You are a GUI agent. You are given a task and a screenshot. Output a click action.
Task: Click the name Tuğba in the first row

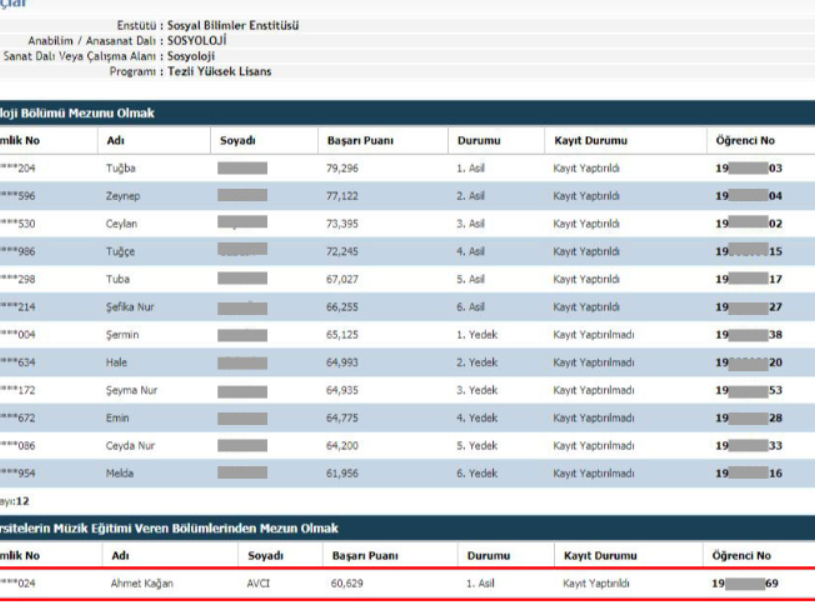[121, 169]
